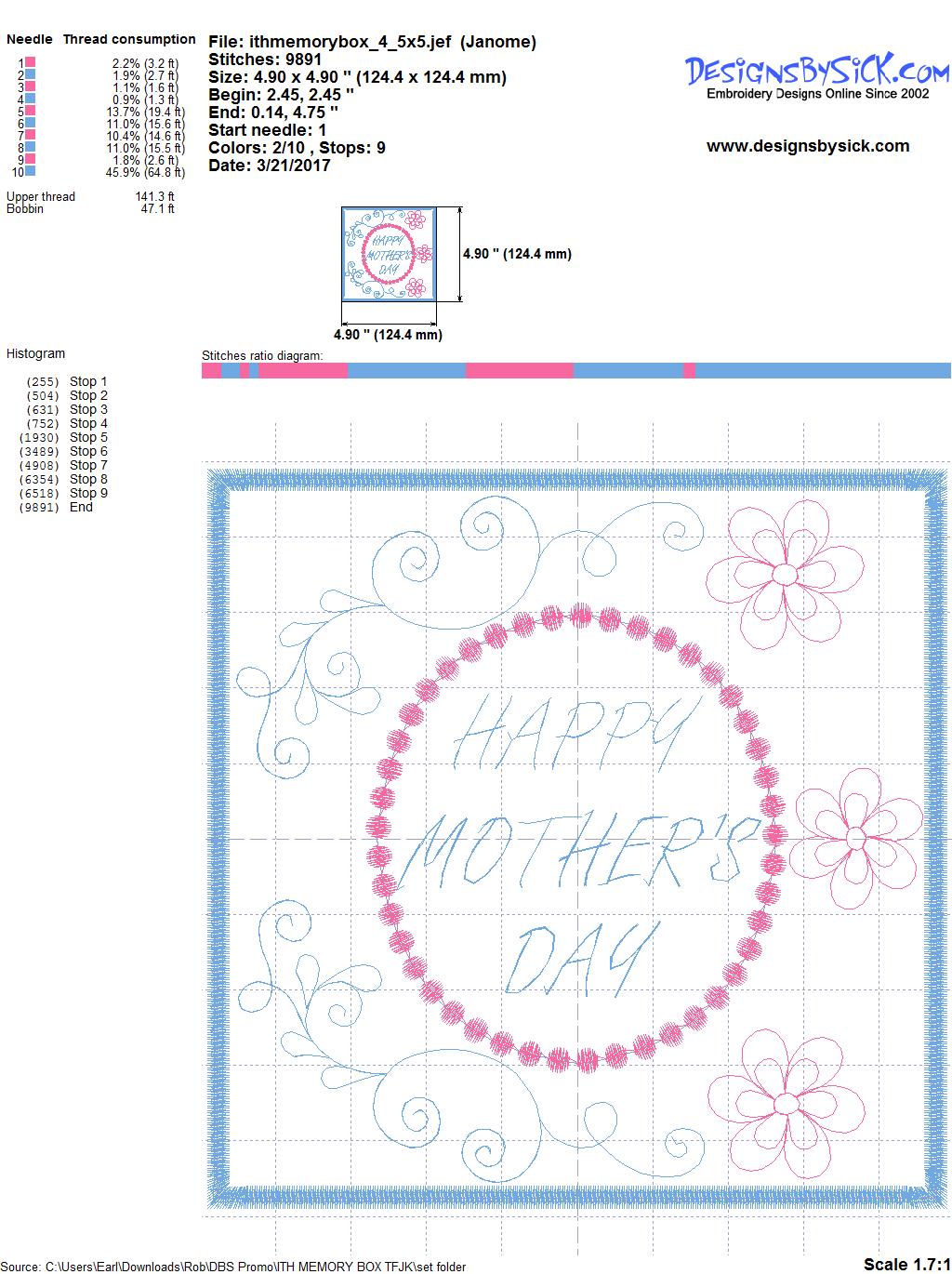
Task: Select Stop 9 in the histogram list
Action: 88,493
